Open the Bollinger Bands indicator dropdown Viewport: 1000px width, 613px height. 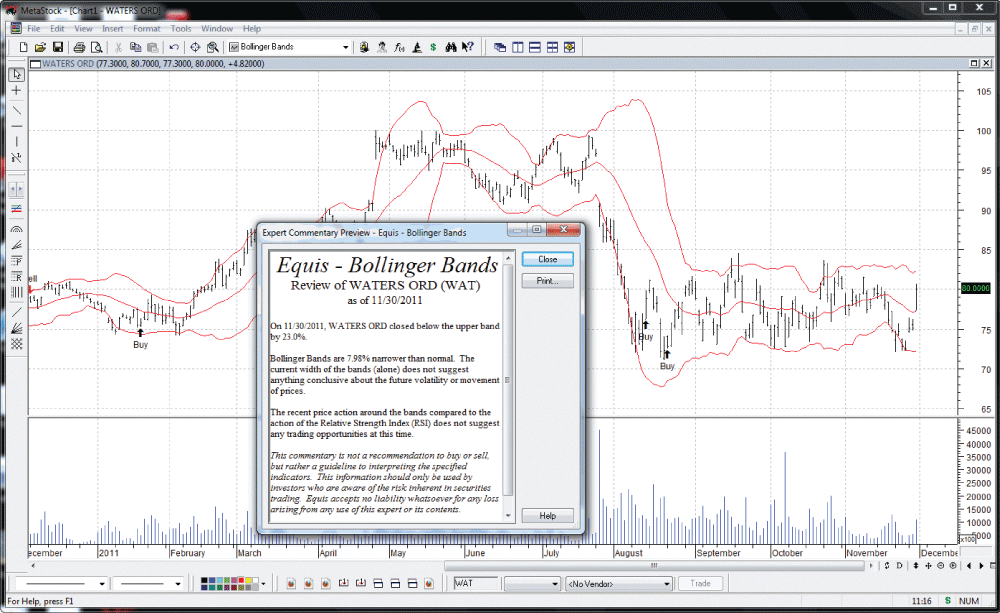tap(345, 47)
